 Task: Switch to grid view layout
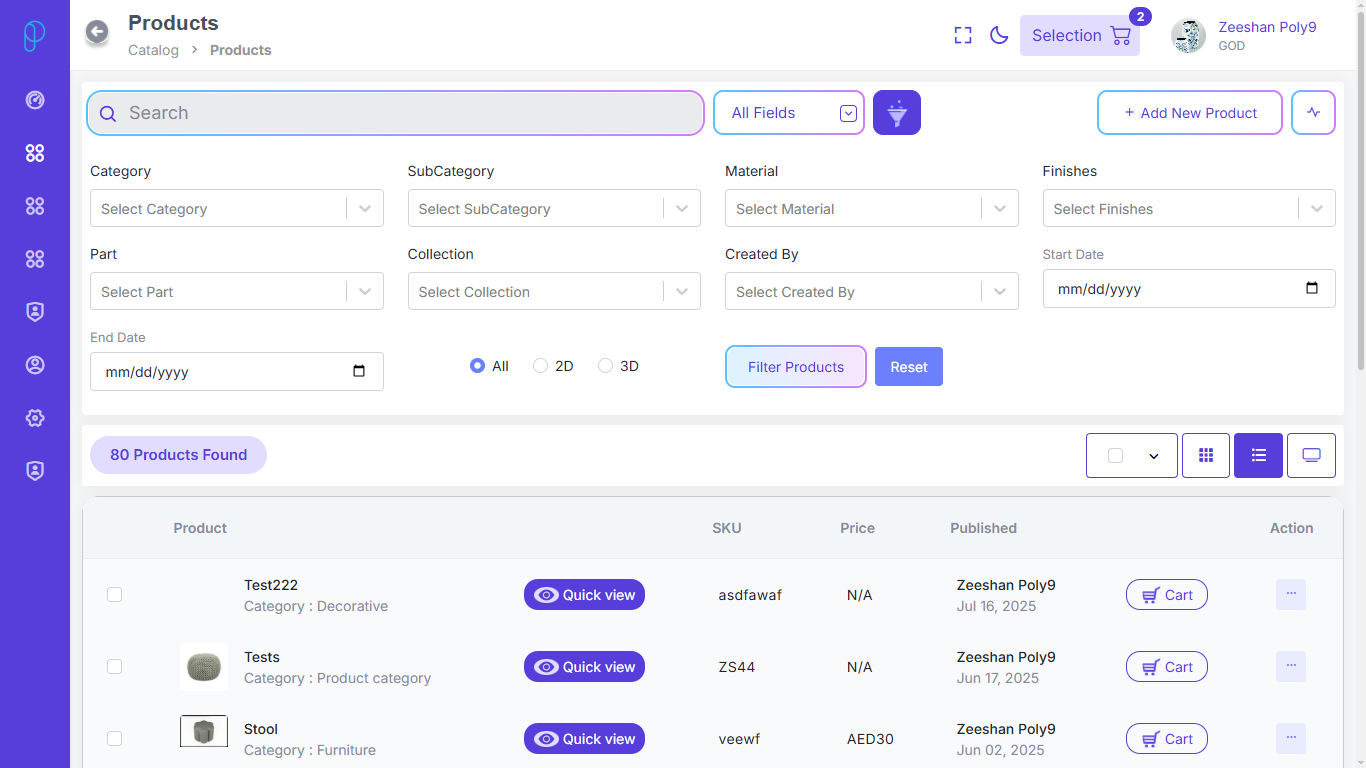coord(1205,456)
